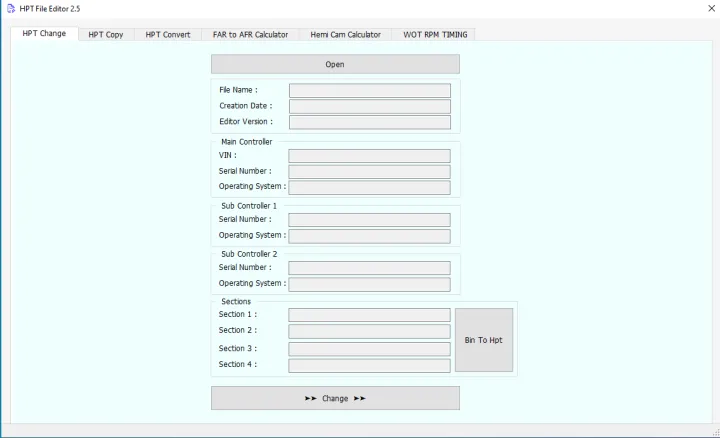Click the Section 3 field
The width and height of the screenshot is (720, 438).
click(x=369, y=349)
